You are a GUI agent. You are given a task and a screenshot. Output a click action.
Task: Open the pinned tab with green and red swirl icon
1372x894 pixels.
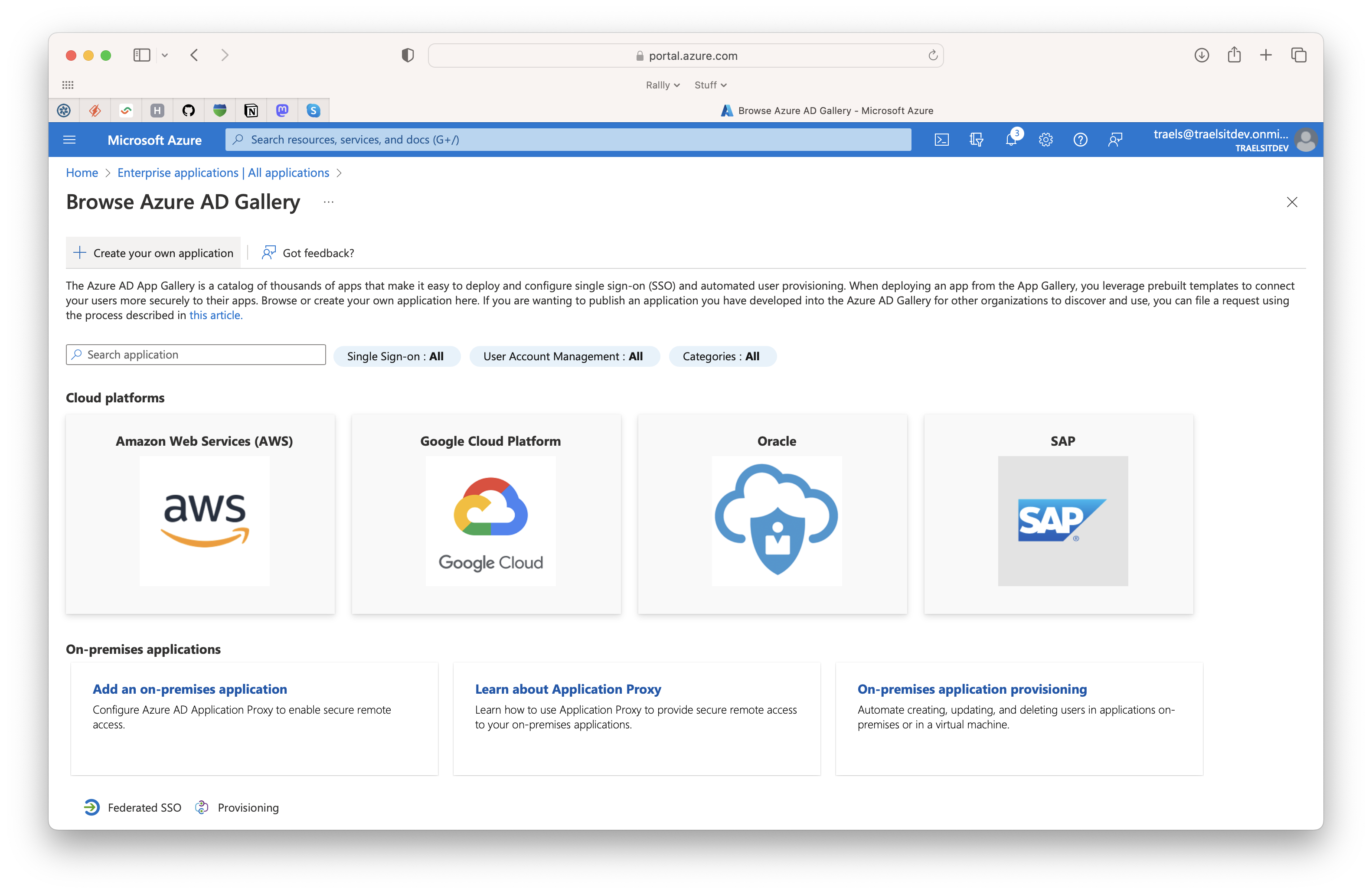click(126, 111)
